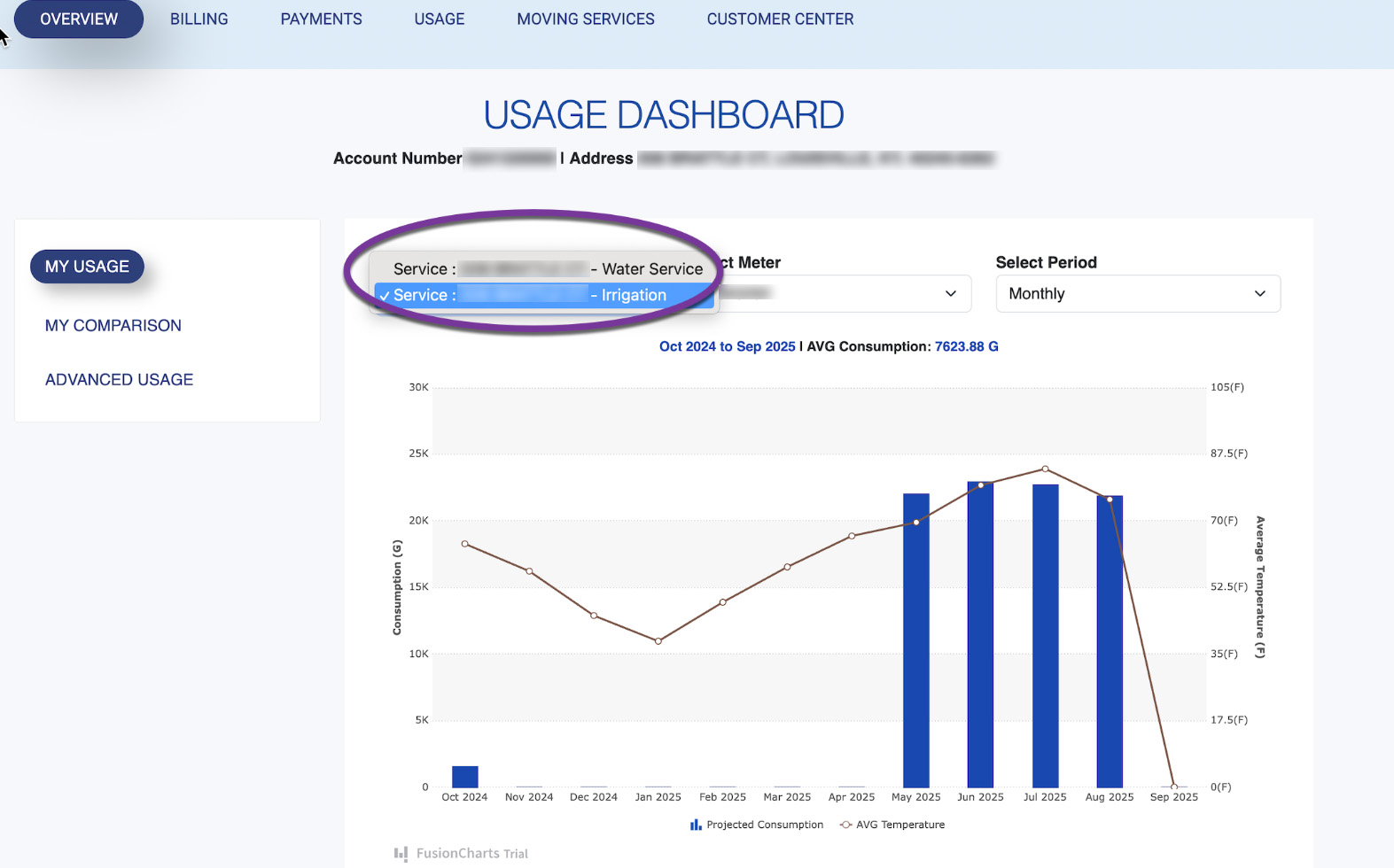1394x868 pixels.
Task: Expand the Select Meter dropdown chevron
Action: point(950,294)
